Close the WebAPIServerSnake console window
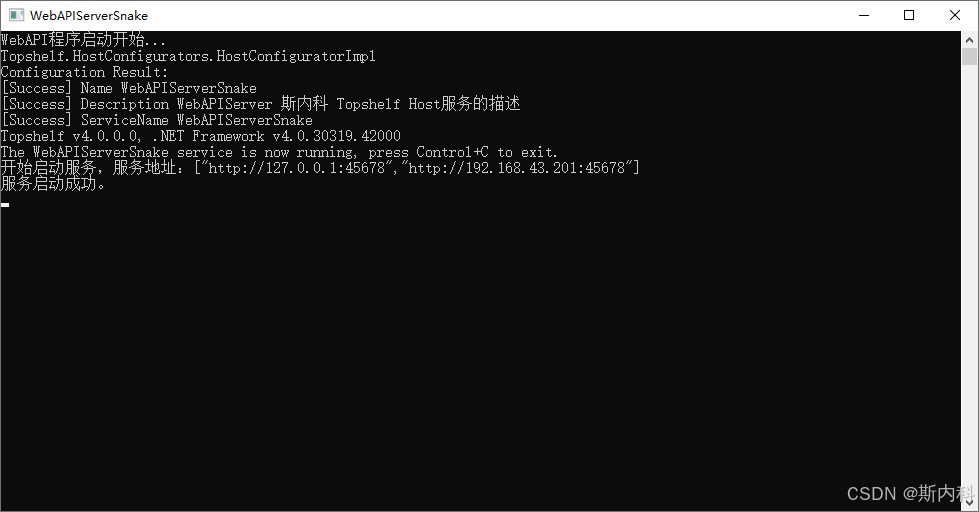This screenshot has width=979, height=512. point(955,15)
